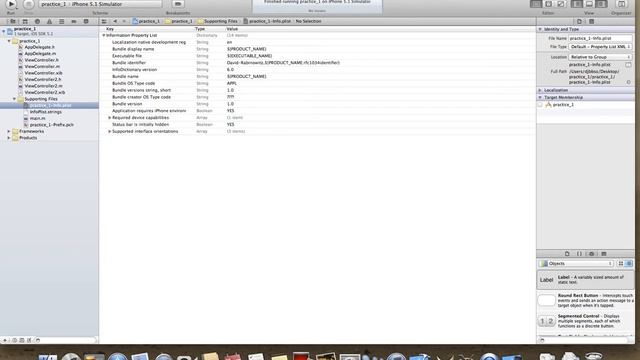Show the Issue navigator warning icon
Viewport: 640px width, 360px height.
(x=49, y=21)
